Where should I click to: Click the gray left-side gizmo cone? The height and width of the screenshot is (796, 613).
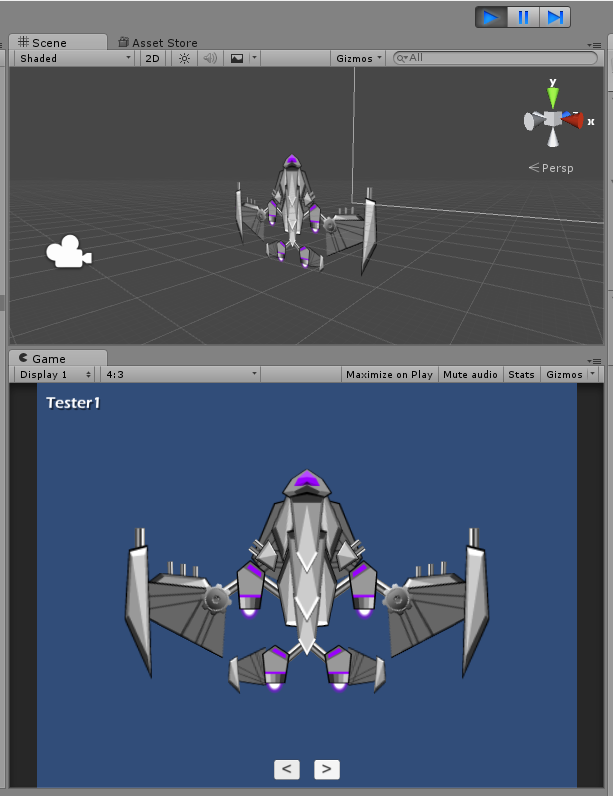532,121
